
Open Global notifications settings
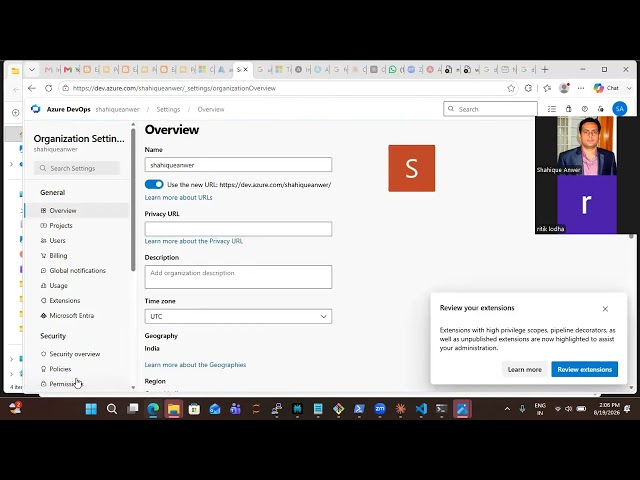pos(77,271)
